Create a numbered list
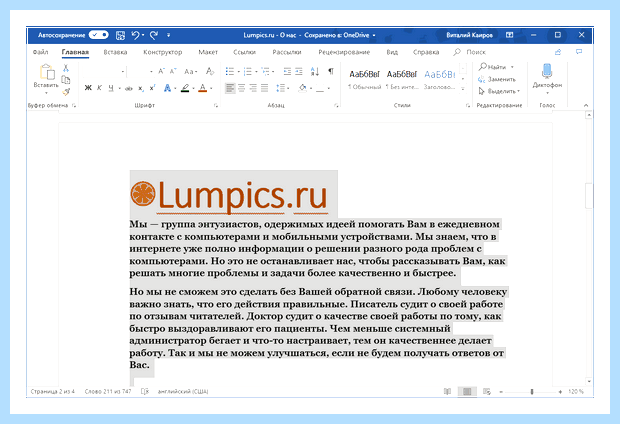This screenshot has height=424, width=620. coord(248,72)
